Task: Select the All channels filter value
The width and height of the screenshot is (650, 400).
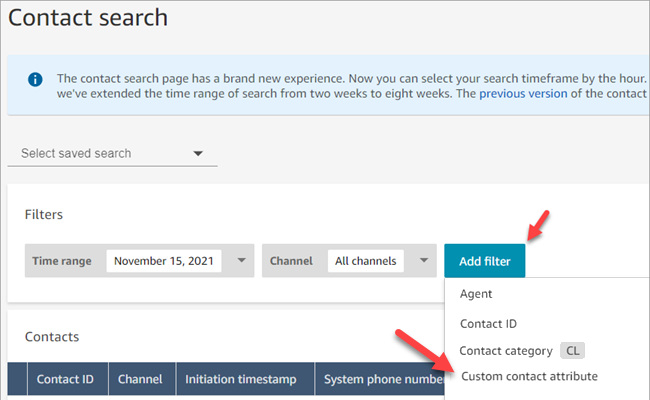Action: click(367, 261)
